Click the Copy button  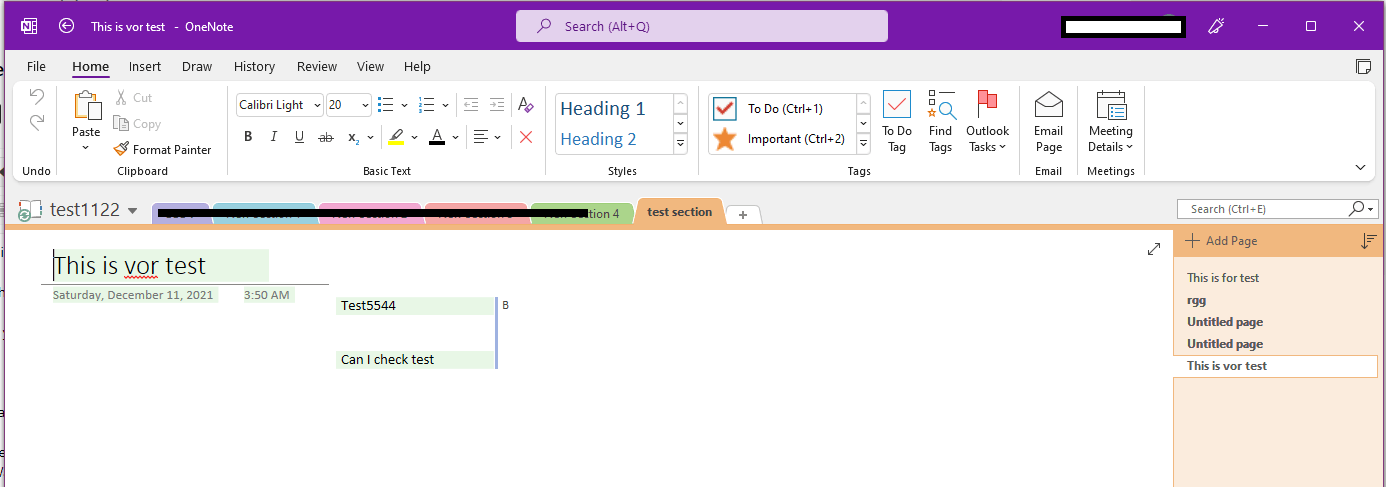tap(137, 124)
